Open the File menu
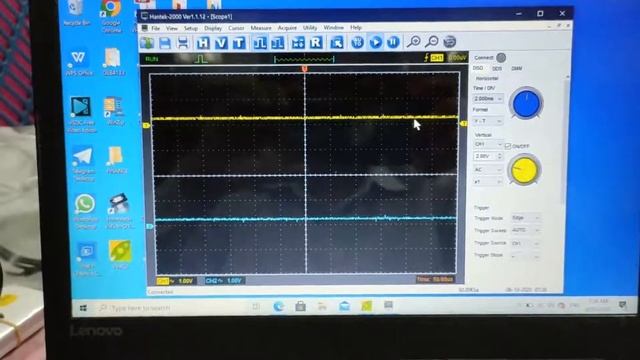 (156, 29)
